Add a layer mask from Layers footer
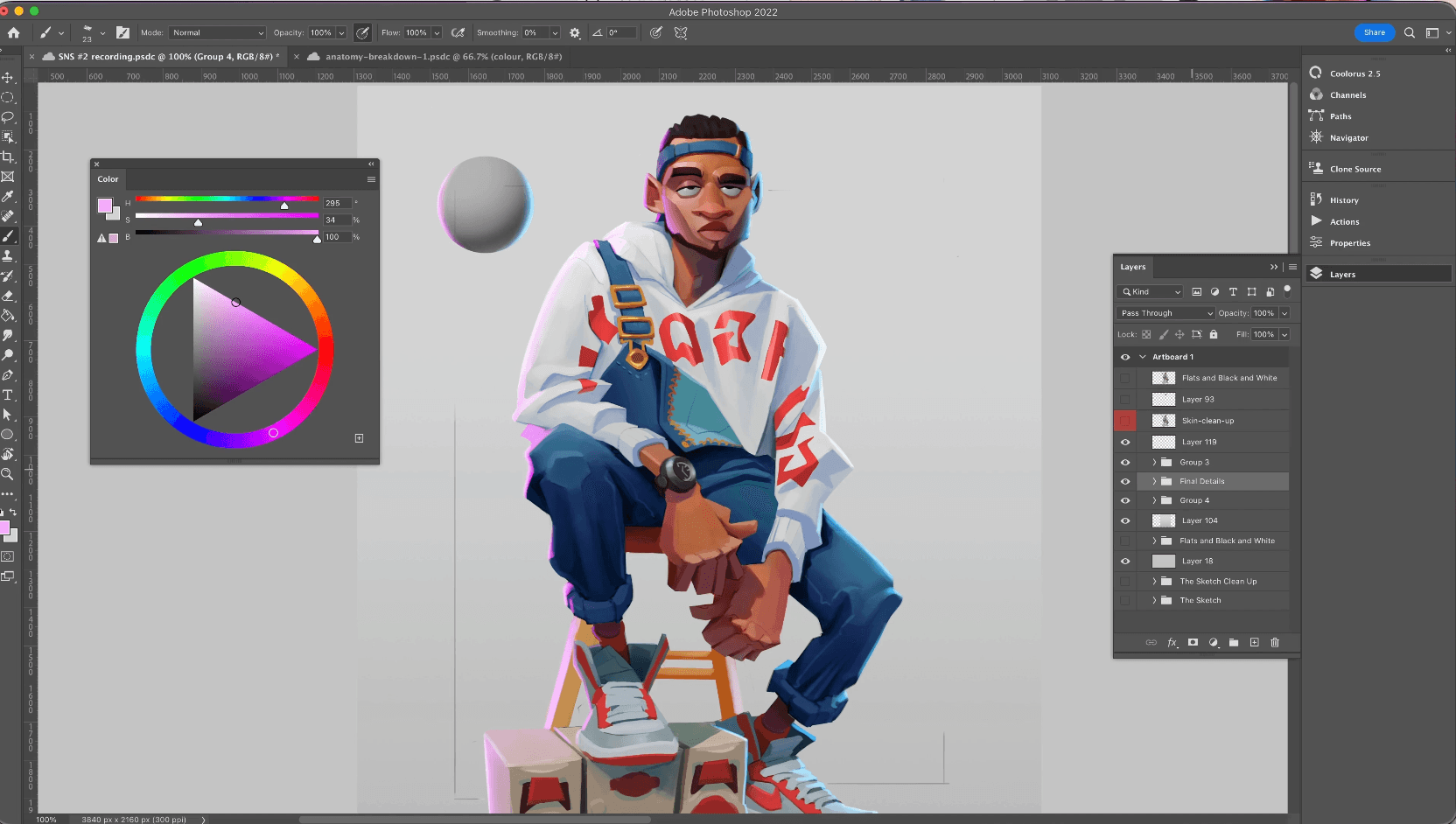This screenshot has width=1456, height=824. pyautogui.click(x=1193, y=642)
